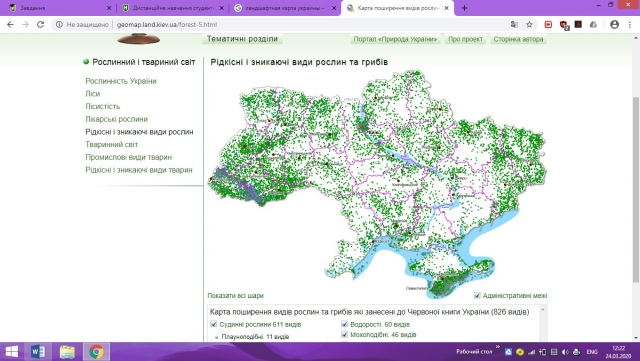The image size is (640, 361).
Task: Open the dark red-letter extension icon
Action: (578, 25)
